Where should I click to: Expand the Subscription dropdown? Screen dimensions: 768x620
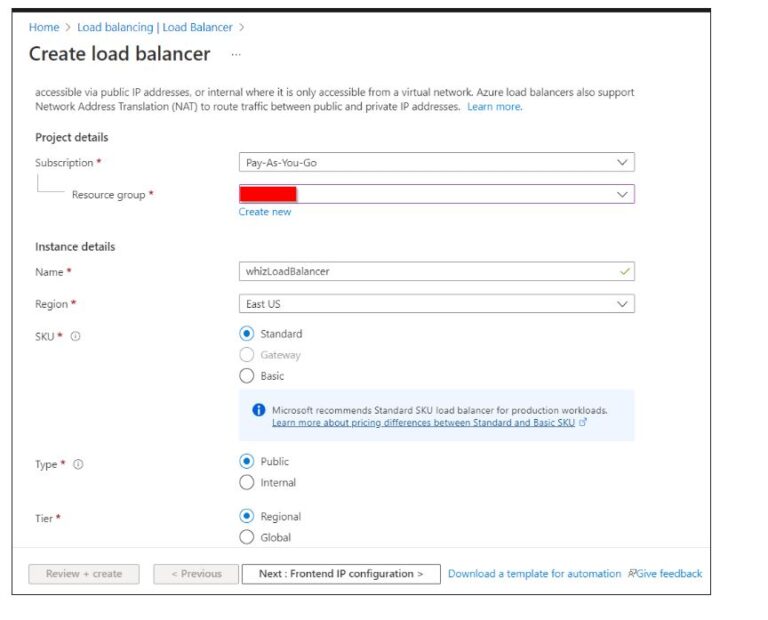tap(436, 162)
